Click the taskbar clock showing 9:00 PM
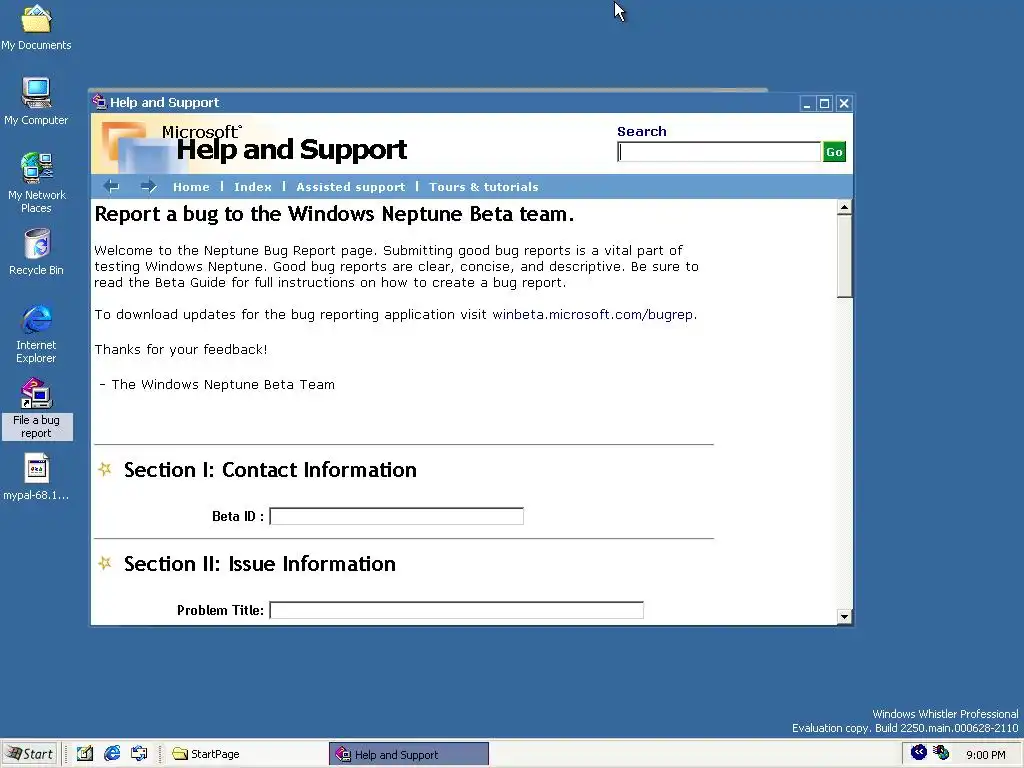Viewport: 1024px width, 768px height. click(985, 755)
